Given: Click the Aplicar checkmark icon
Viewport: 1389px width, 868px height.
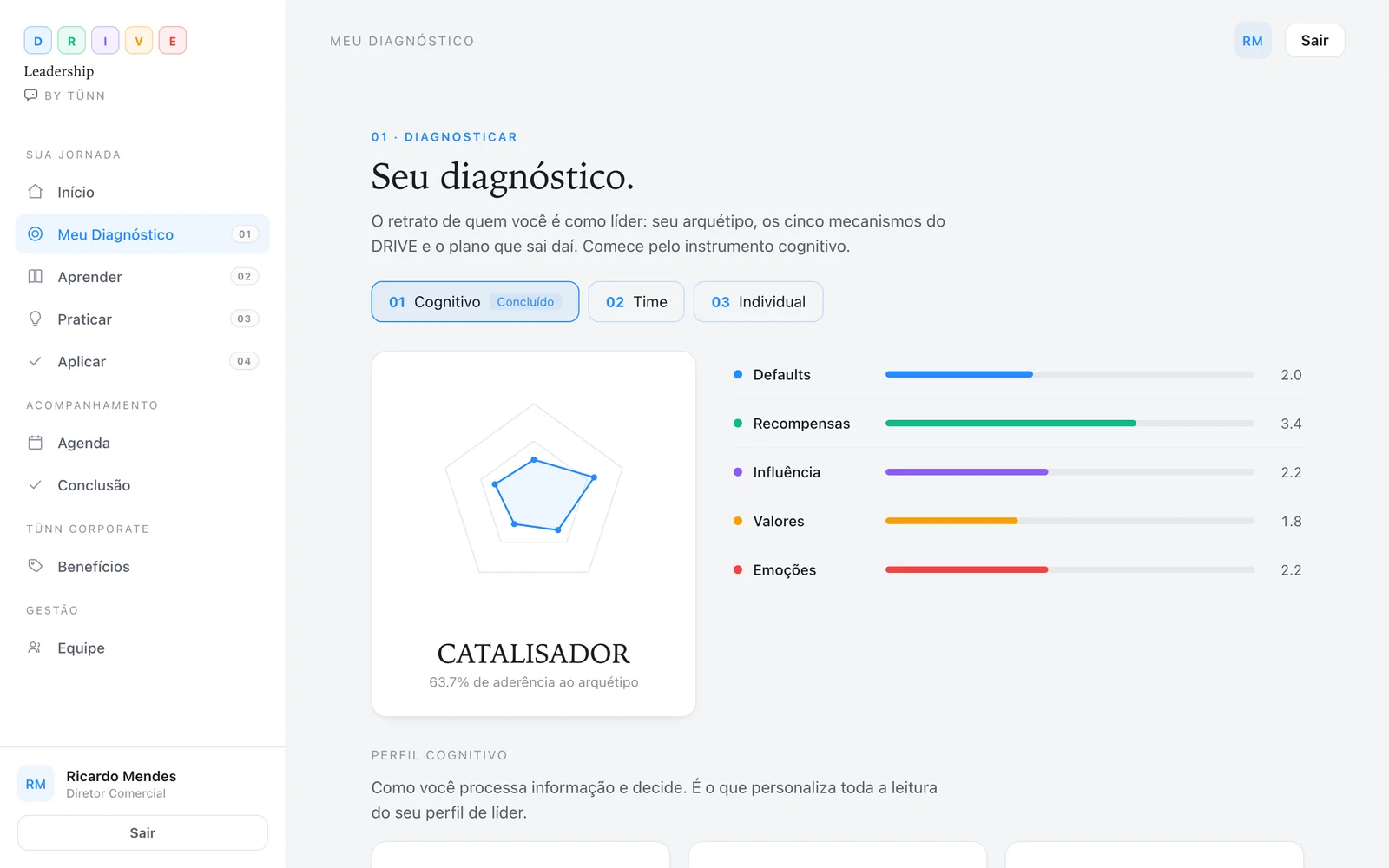Looking at the screenshot, I should [36, 361].
